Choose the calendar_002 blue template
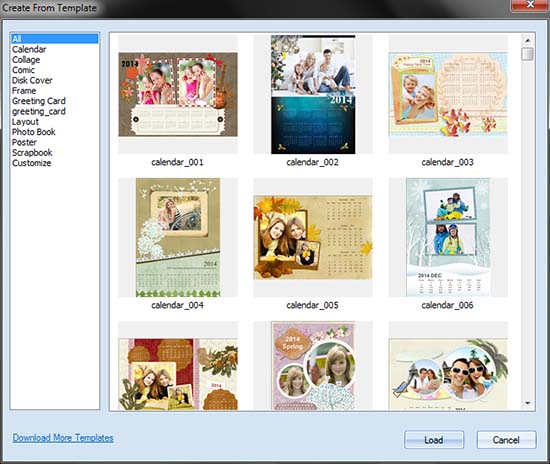The height and width of the screenshot is (464, 550). point(313,94)
